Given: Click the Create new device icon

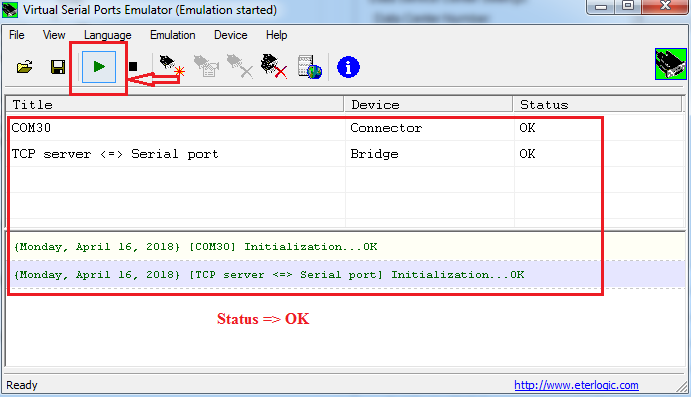Looking at the screenshot, I should point(171,66).
